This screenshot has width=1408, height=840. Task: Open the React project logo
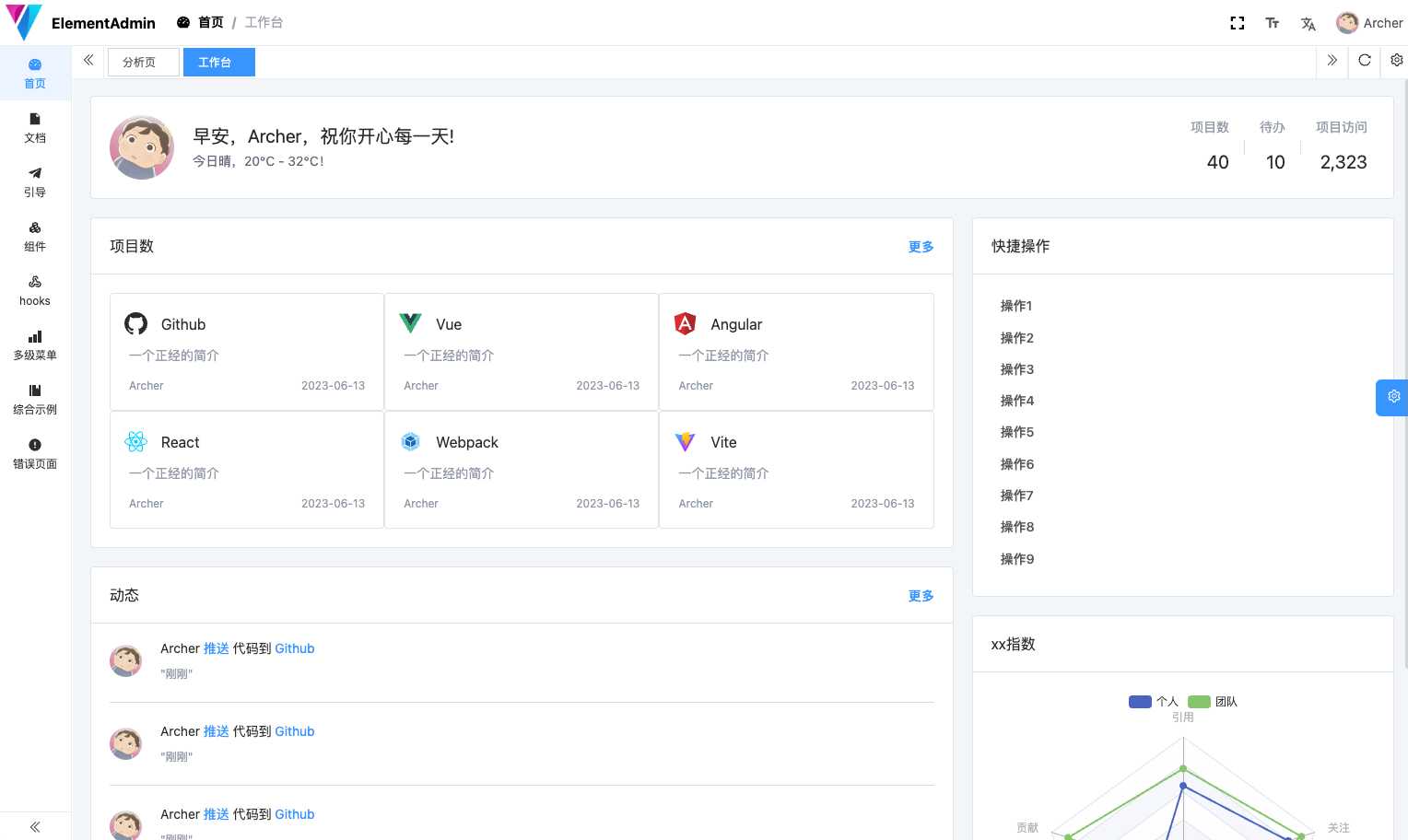tap(136, 441)
